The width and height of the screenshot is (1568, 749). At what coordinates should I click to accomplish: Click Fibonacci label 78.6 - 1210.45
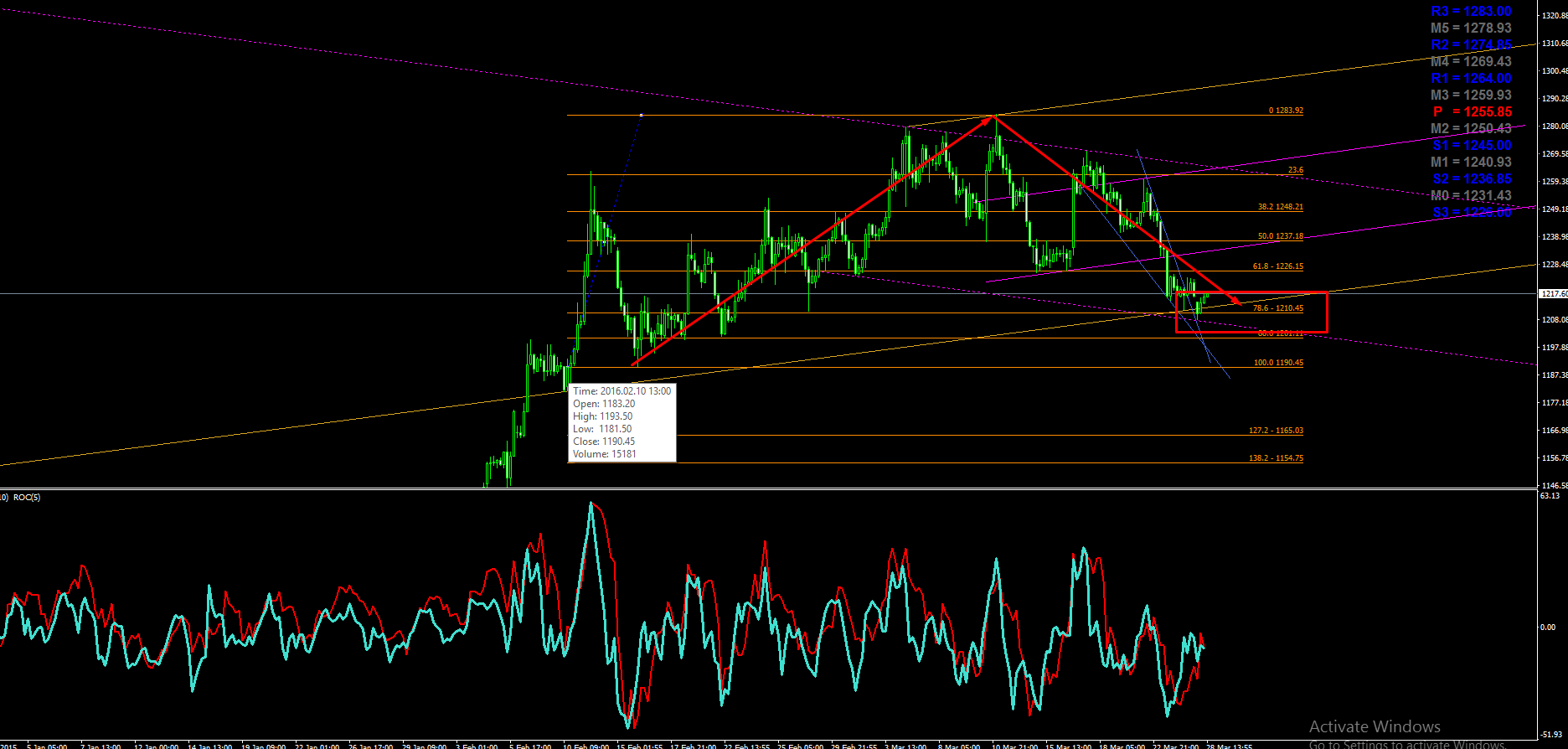[x=1278, y=308]
